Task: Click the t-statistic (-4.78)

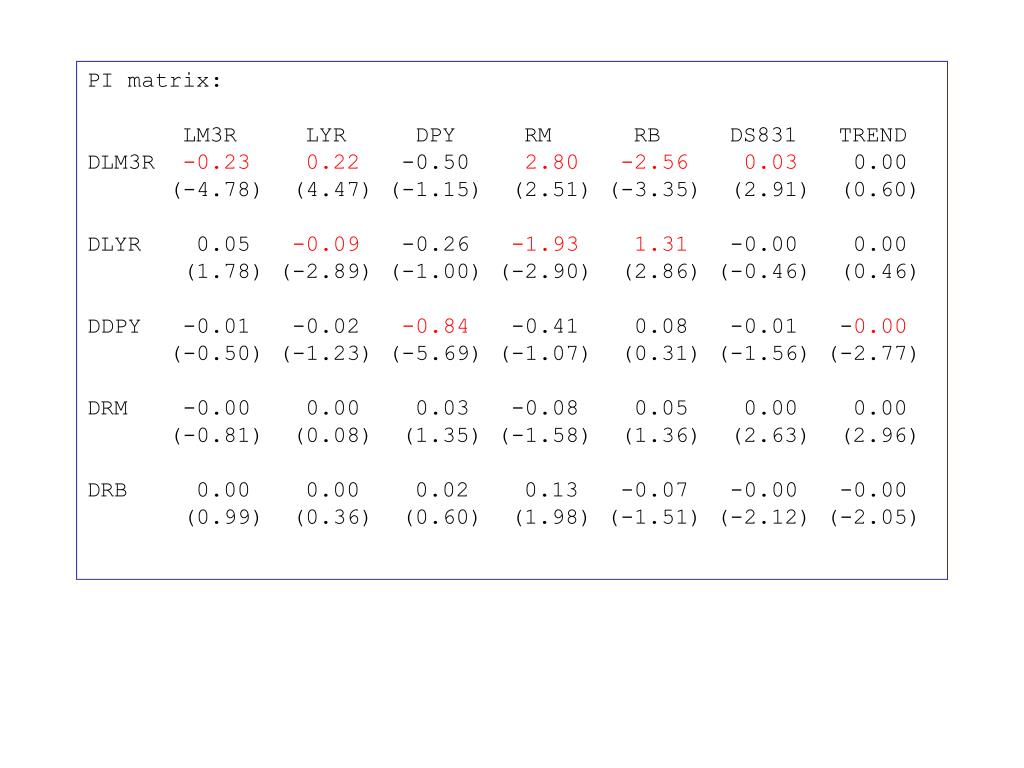Action: pyautogui.click(x=217, y=190)
